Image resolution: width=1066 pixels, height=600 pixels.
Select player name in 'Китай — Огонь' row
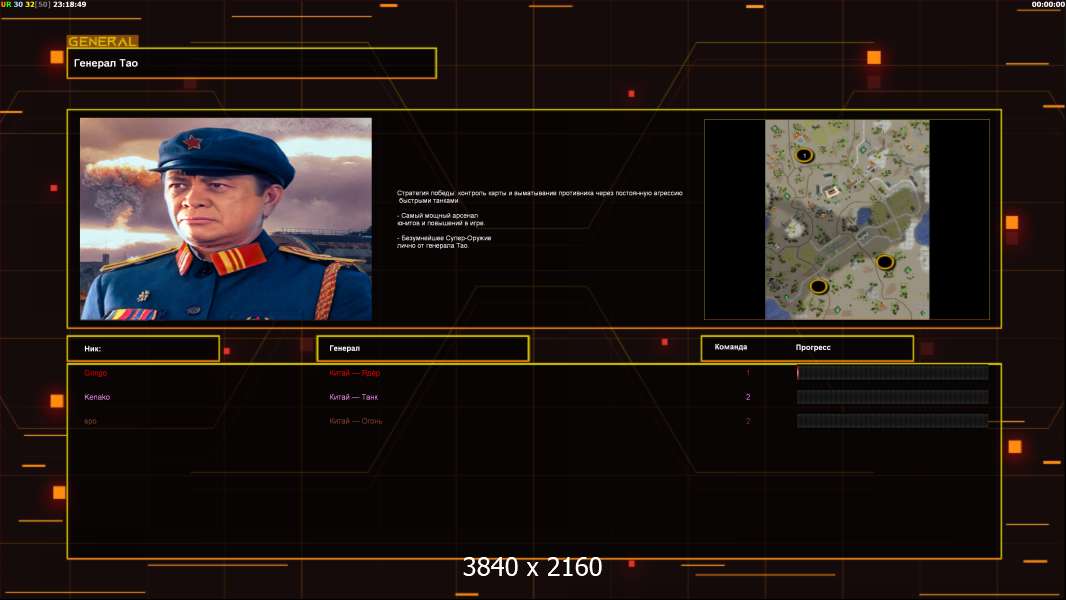point(90,421)
